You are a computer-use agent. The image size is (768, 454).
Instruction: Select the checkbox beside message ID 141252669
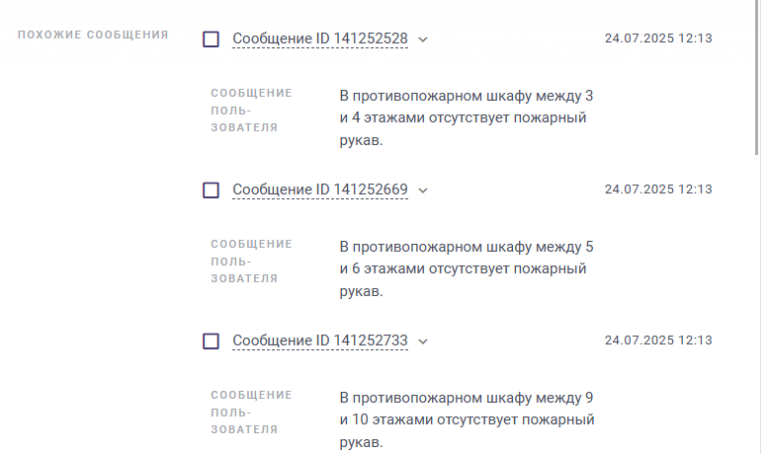tap(211, 190)
